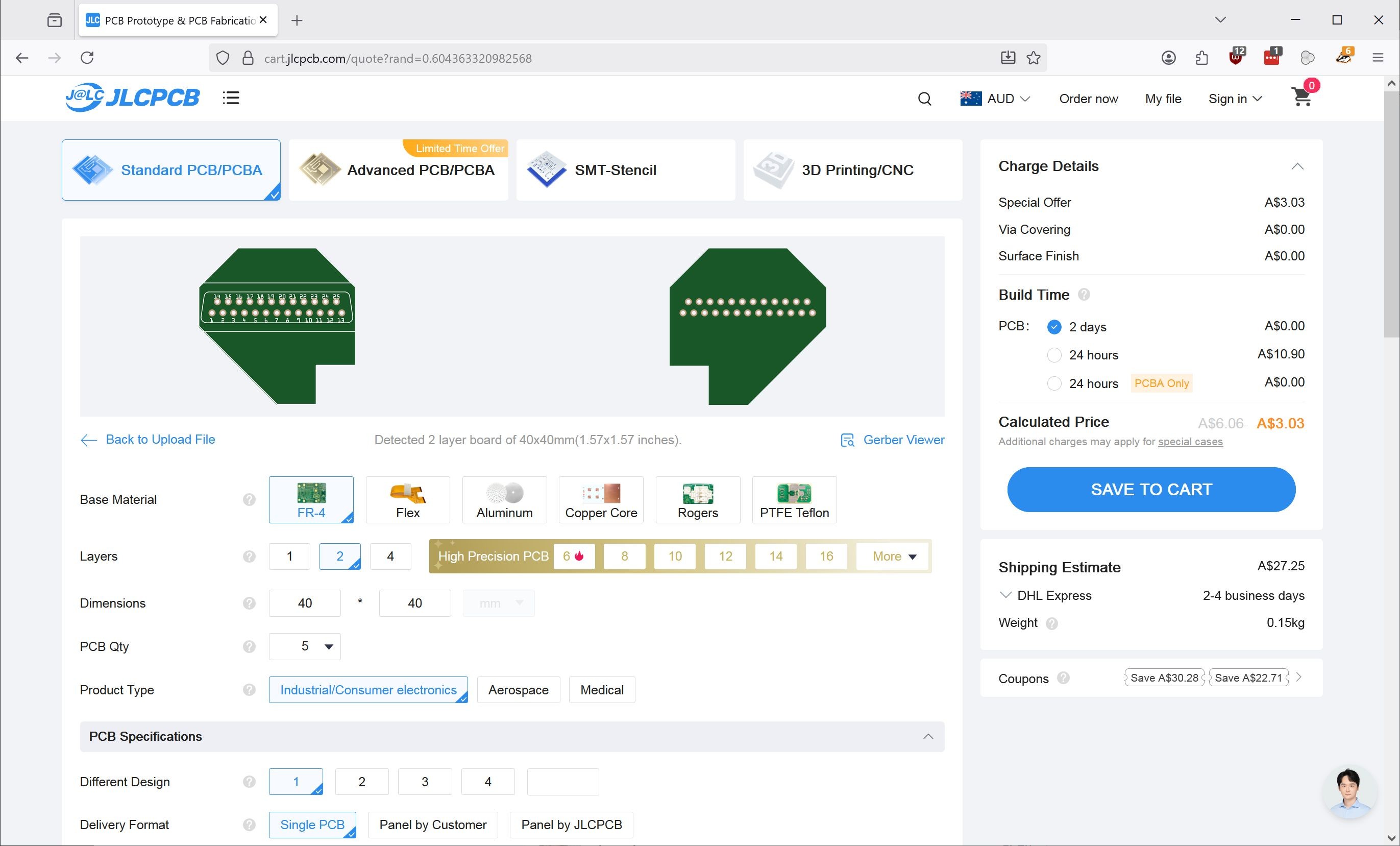1400x846 pixels.
Task: Open the Gerber Viewer icon link
Action: tap(847, 440)
